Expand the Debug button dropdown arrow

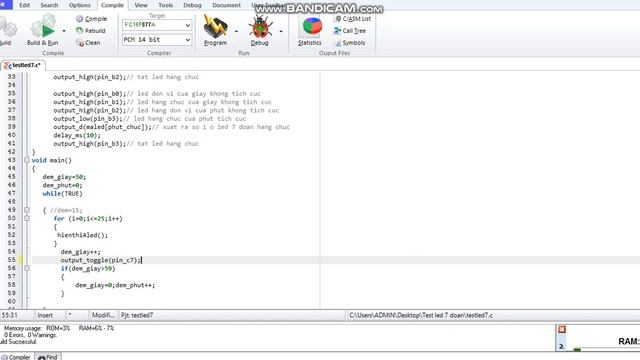pos(281,31)
